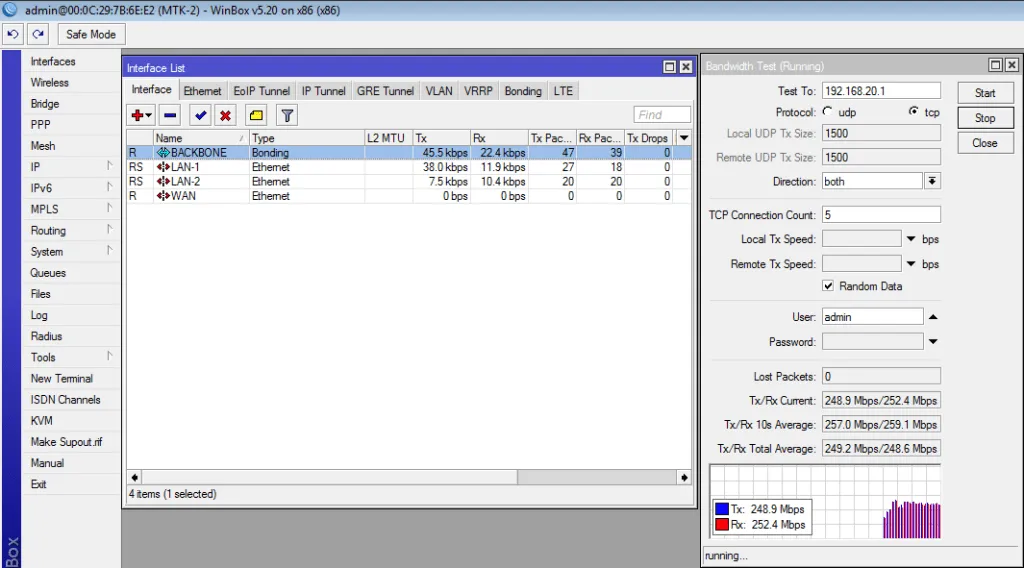Click the horizontal scrollbar thumb in Interface List
This screenshot has height=568, width=1024.
coord(329,477)
